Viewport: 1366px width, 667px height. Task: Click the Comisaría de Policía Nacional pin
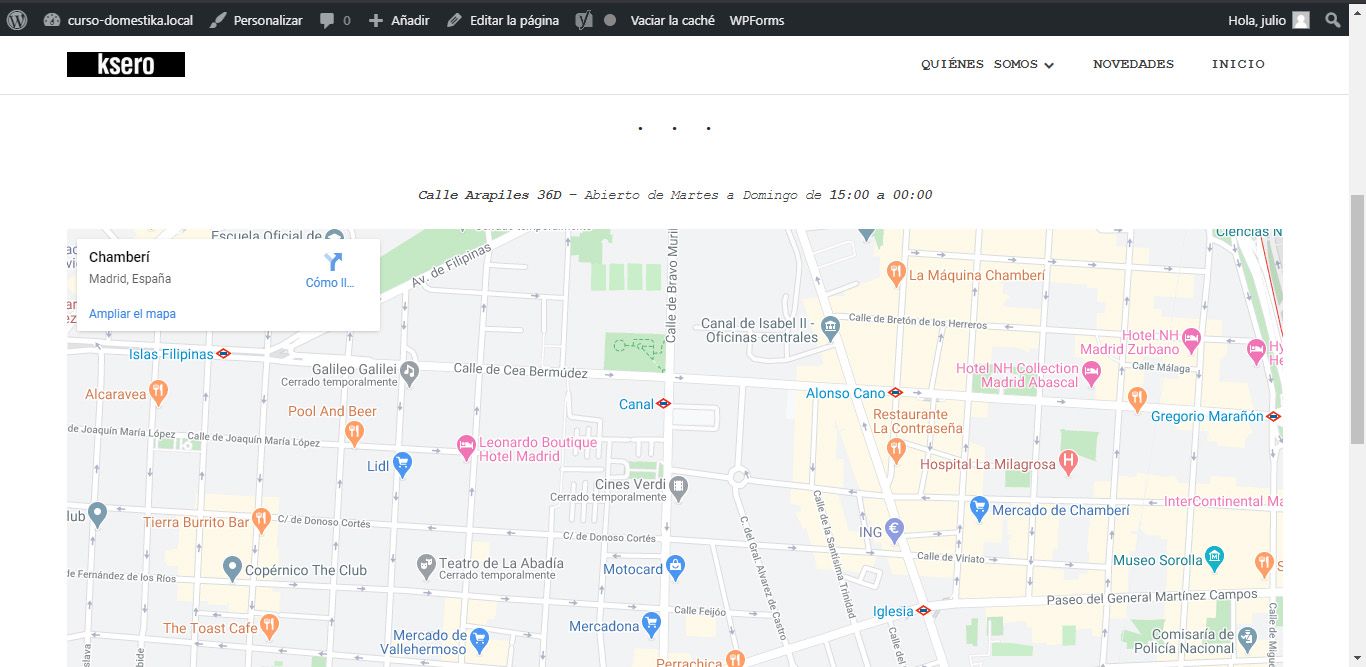[1247, 637]
